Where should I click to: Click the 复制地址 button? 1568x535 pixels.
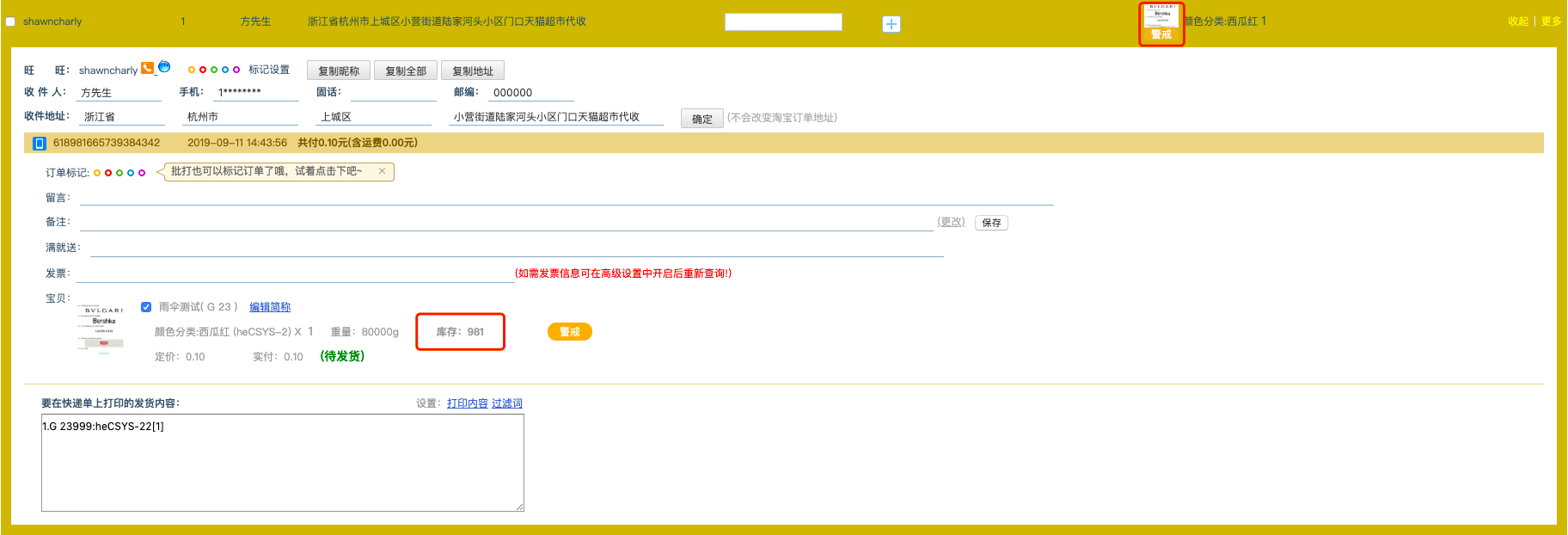(x=473, y=71)
